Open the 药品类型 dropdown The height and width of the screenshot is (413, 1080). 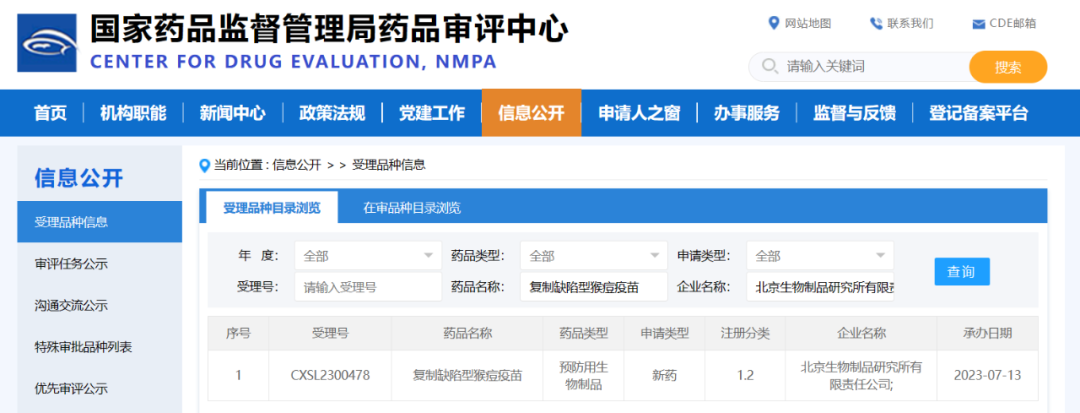point(594,256)
